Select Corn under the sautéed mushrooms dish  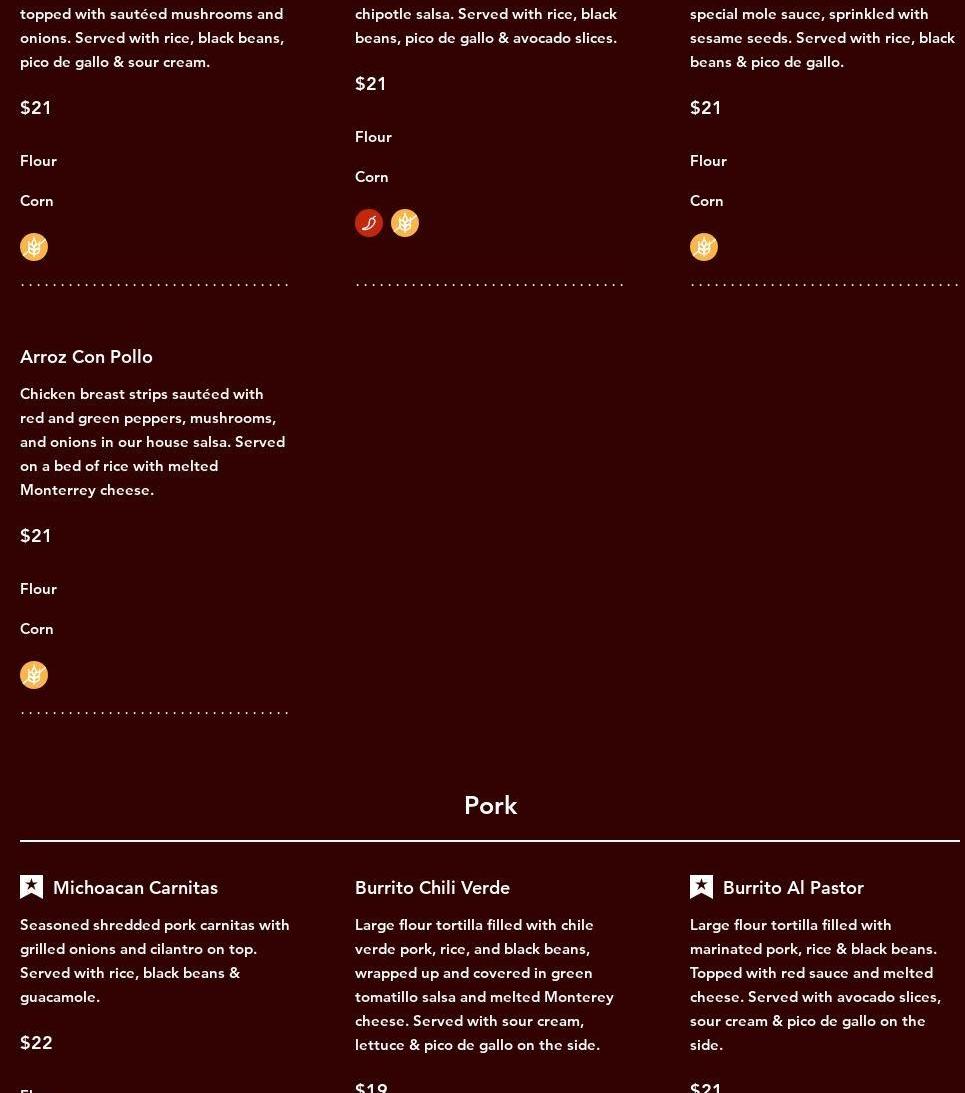pos(37,201)
